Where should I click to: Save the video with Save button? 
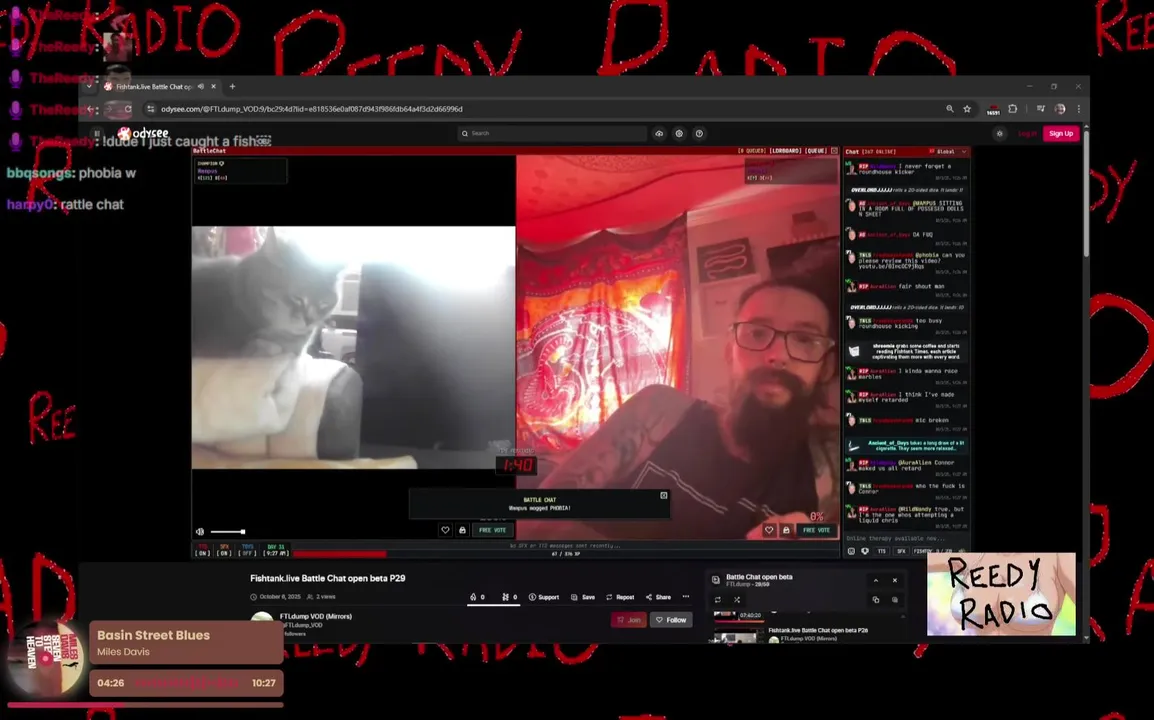tap(583, 597)
